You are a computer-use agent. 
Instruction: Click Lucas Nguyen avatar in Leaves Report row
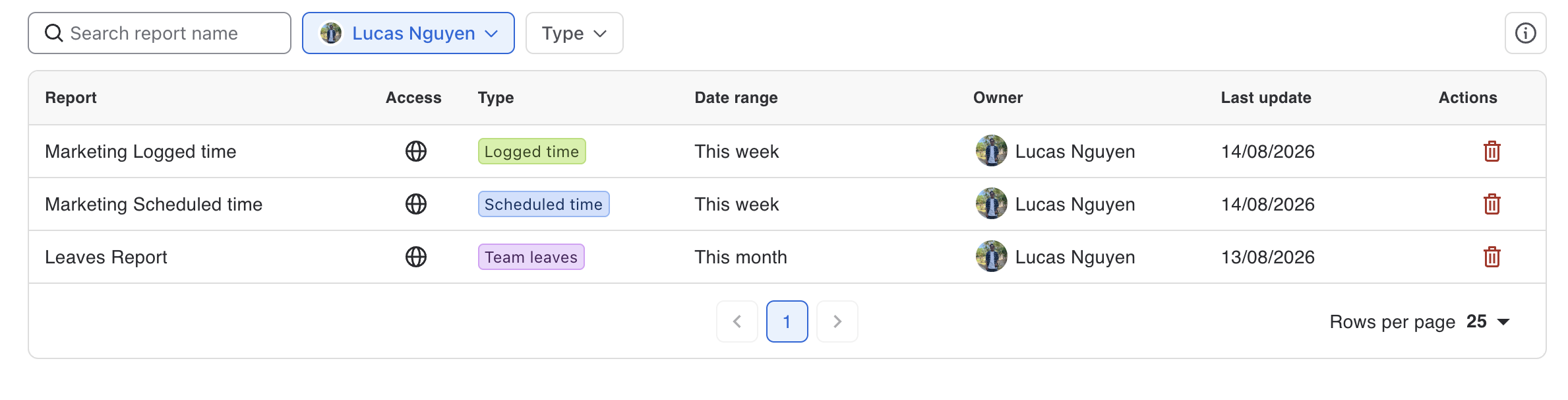click(991, 256)
